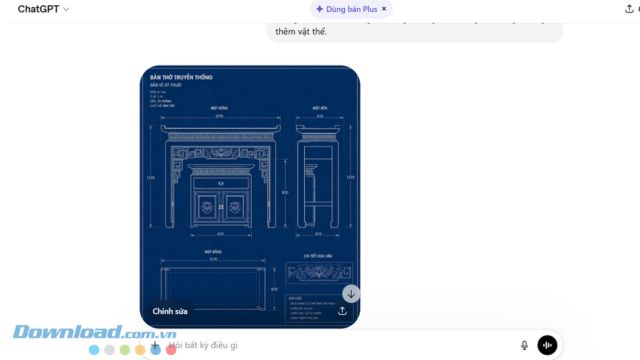The height and width of the screenshot is (360, 640).
Task: Start voice mode with the black waveform button
Action: (547, 345)
